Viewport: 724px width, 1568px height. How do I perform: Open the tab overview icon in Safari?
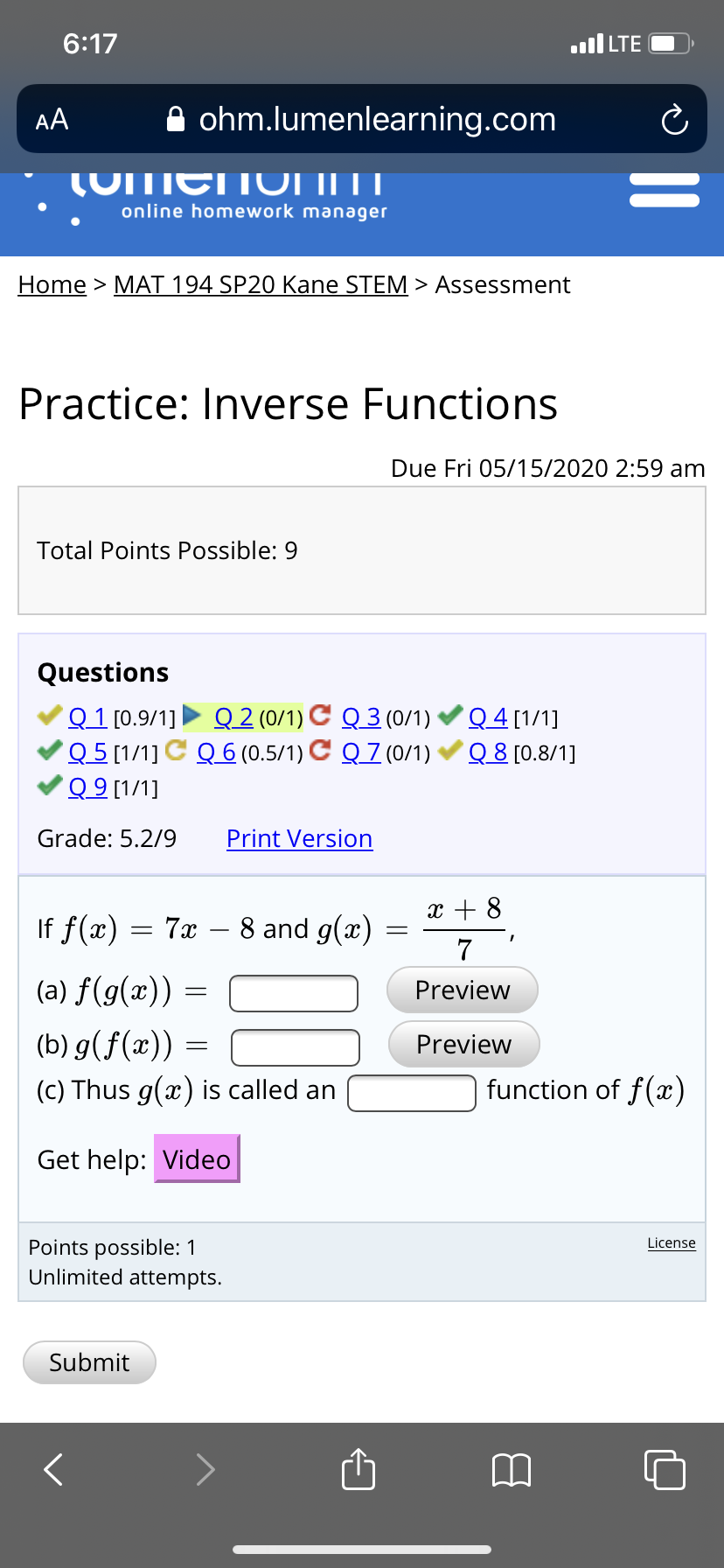(665, 1471)
